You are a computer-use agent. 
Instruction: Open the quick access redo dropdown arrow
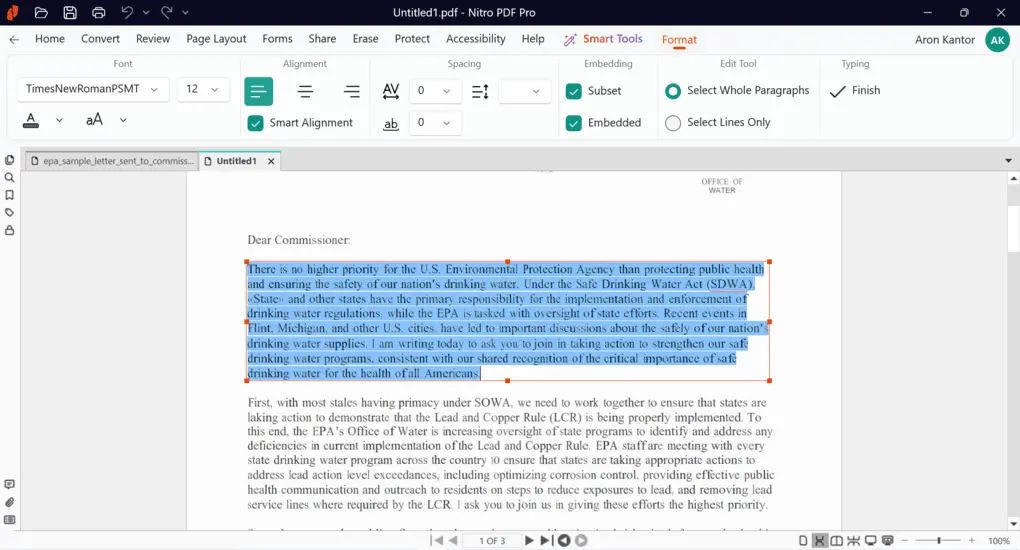pos(185,12)
